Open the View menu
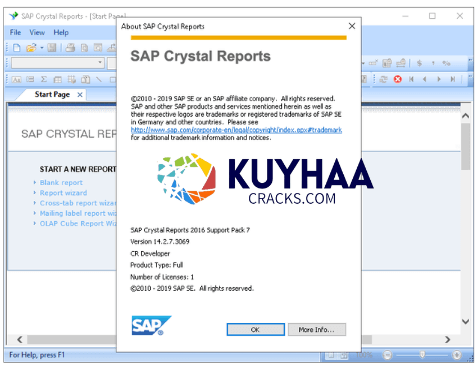 (x=37, y=32)
